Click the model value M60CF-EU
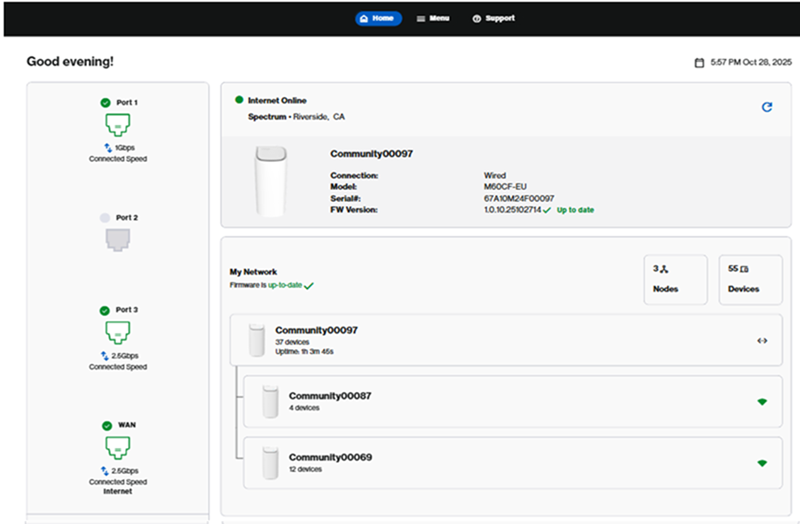800x524 pixels. 505,187
